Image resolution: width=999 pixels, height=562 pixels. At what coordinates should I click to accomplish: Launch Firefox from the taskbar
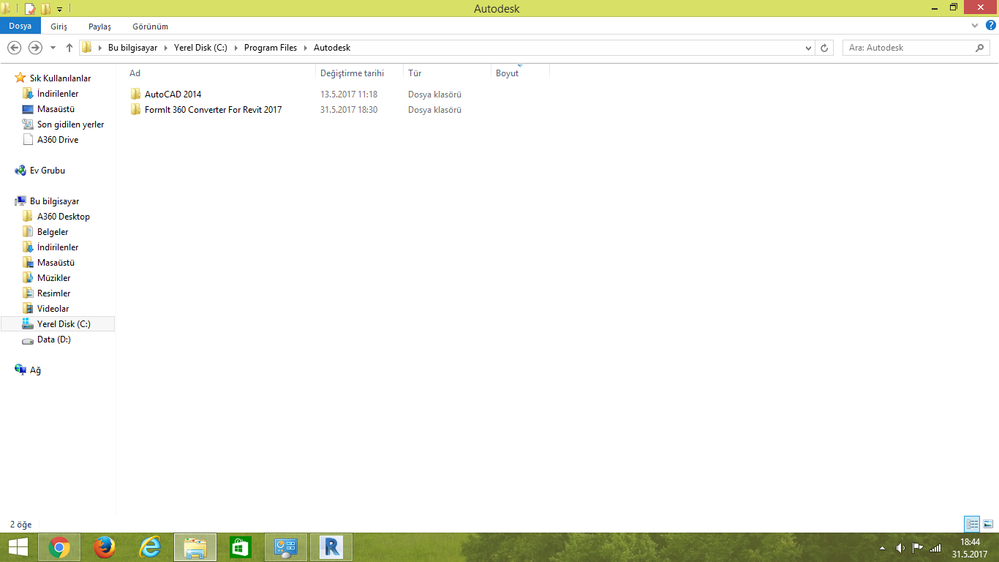pyautogui.click(x=104, y=547)
